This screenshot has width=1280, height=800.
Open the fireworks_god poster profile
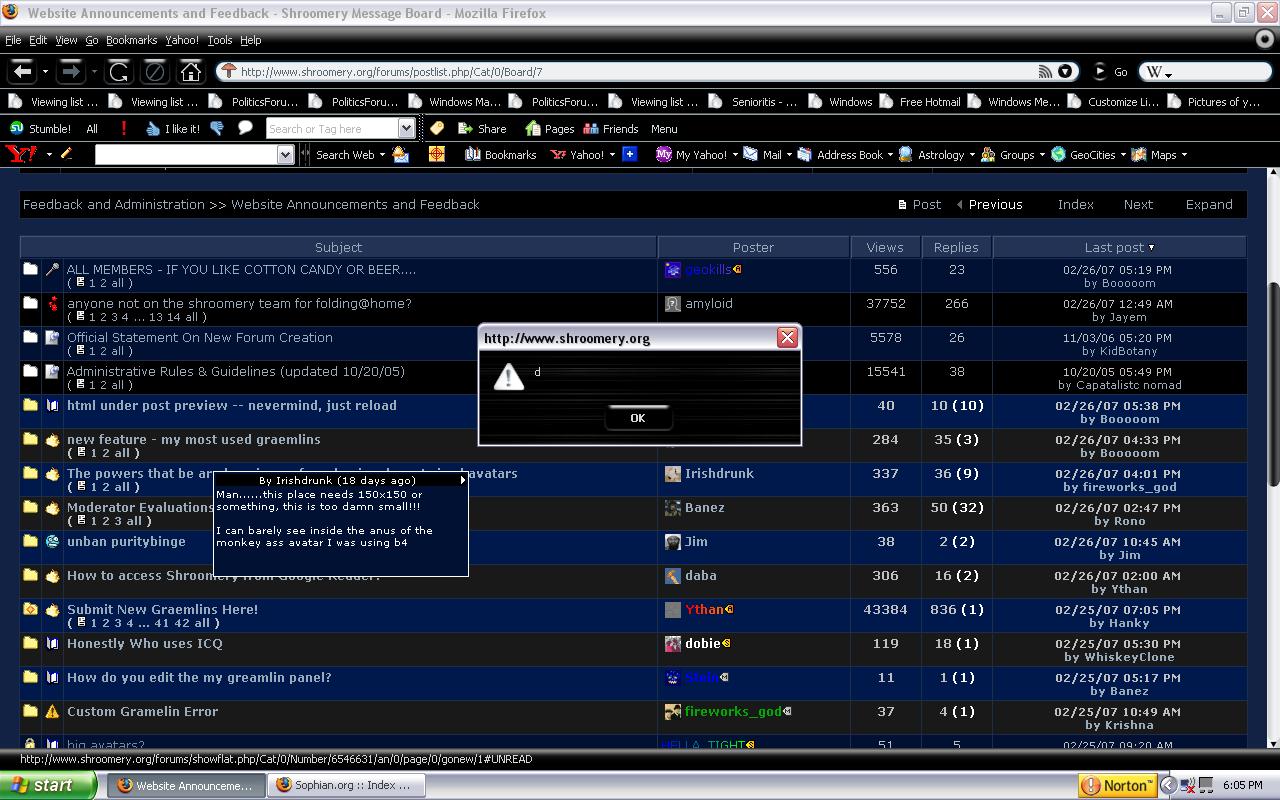(733, 712)
